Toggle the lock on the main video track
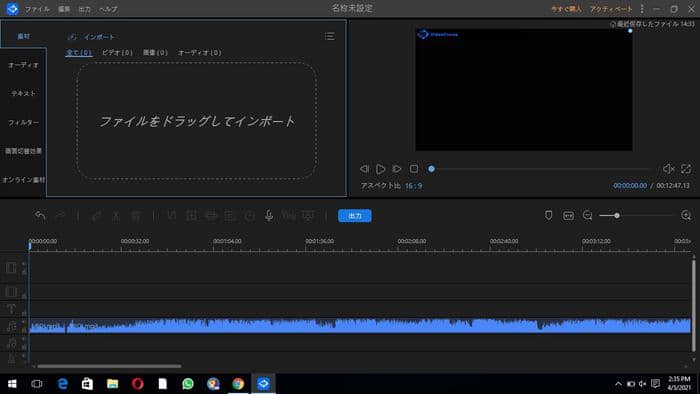 coord(24,272)
